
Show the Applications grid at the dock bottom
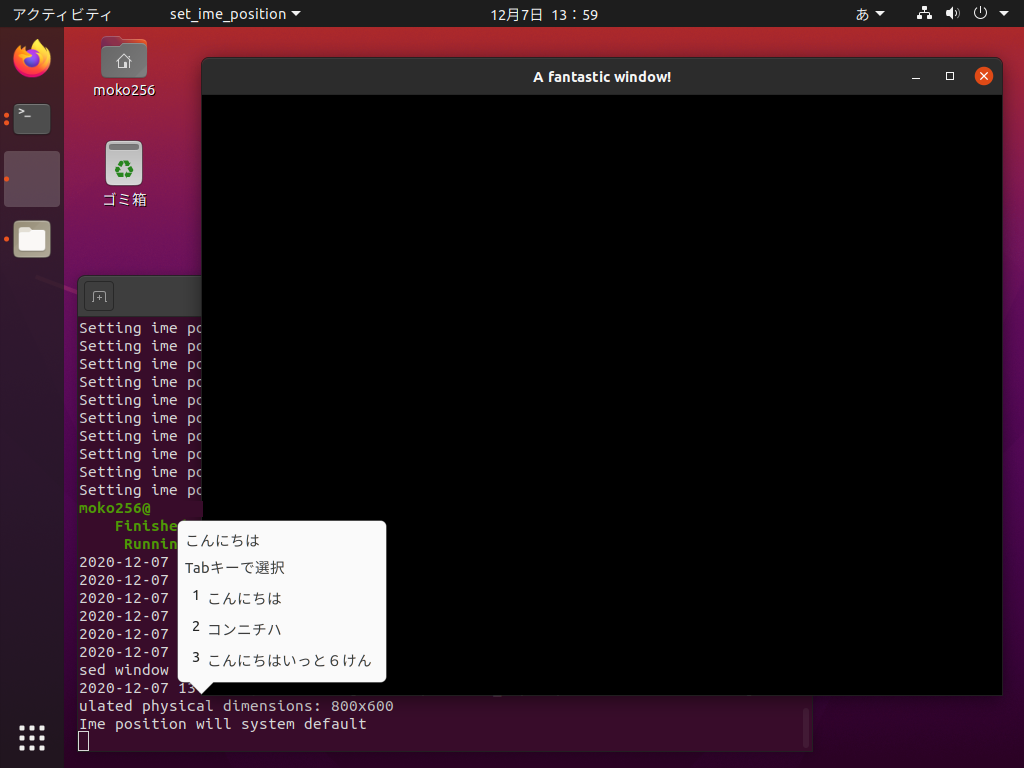coord(31,738)
